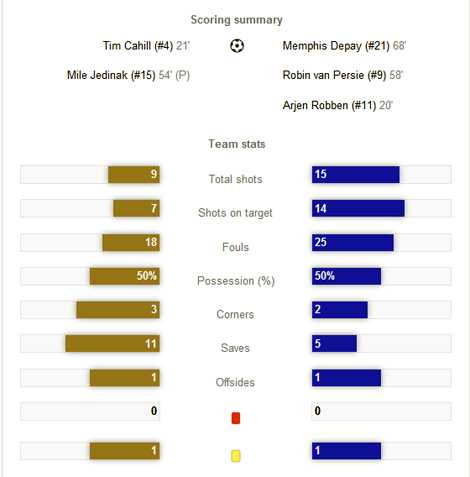Viewport: 470px width, 477px height.
Task: Open Memphis Depay (#21) scorer entry
Action: point(344,46)
